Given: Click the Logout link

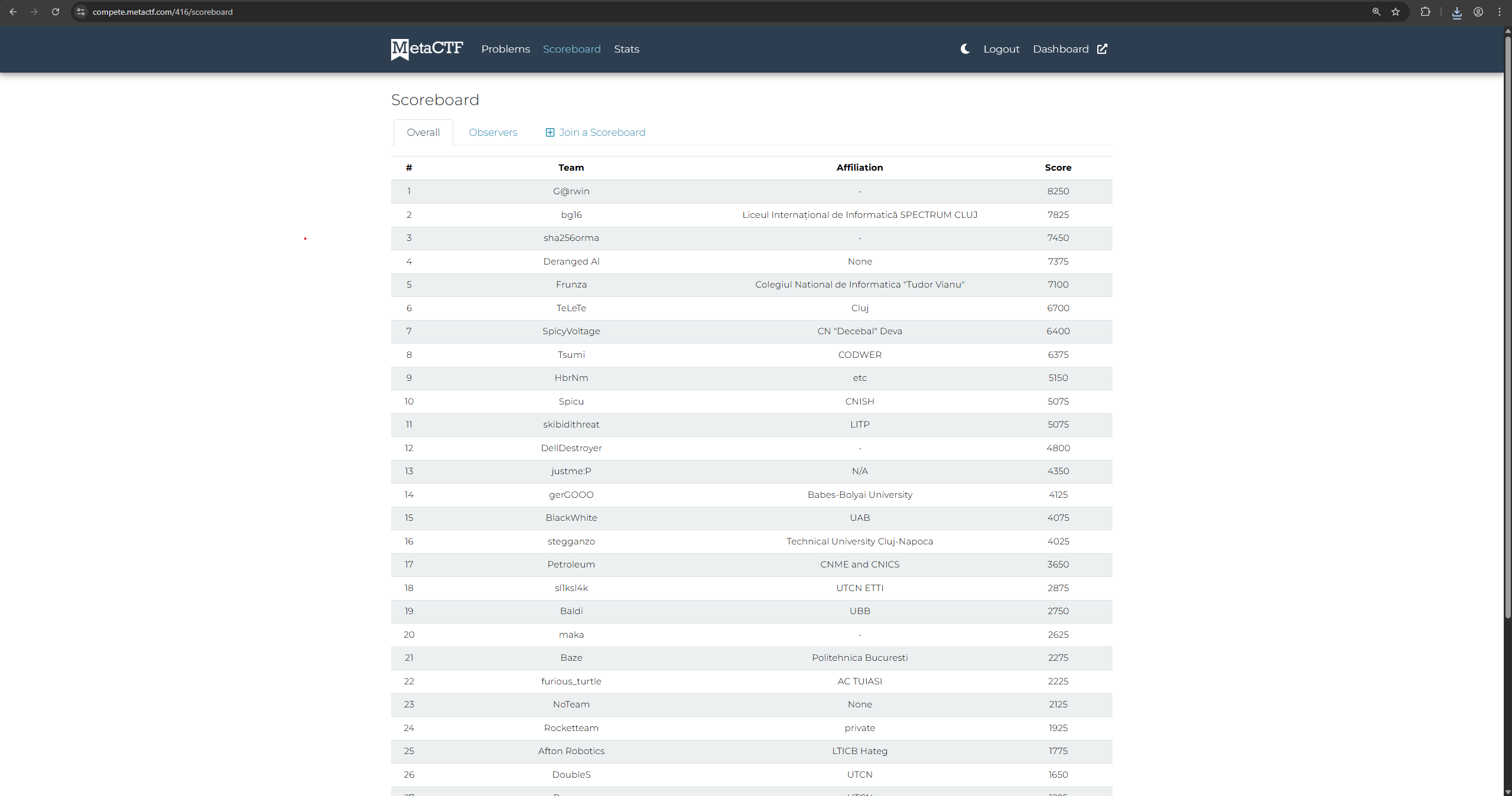Looking at the screenshot, I should (1001, 49).
